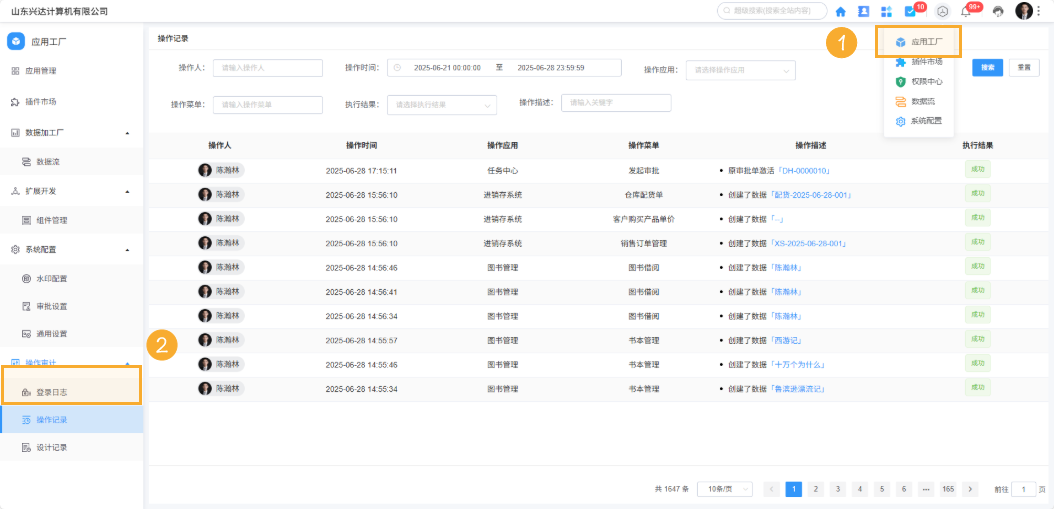The height and width of the screenshot is (509, 1054).
Task: Open the notification bell with 99+ badge
Action: 966,11
